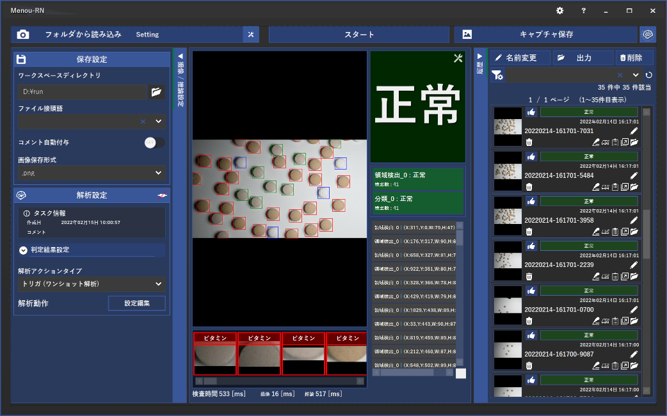667x416 pixels.
Task: Delete entry 20220214-161701-5484 with the trash icon
Action: [529, 187]
